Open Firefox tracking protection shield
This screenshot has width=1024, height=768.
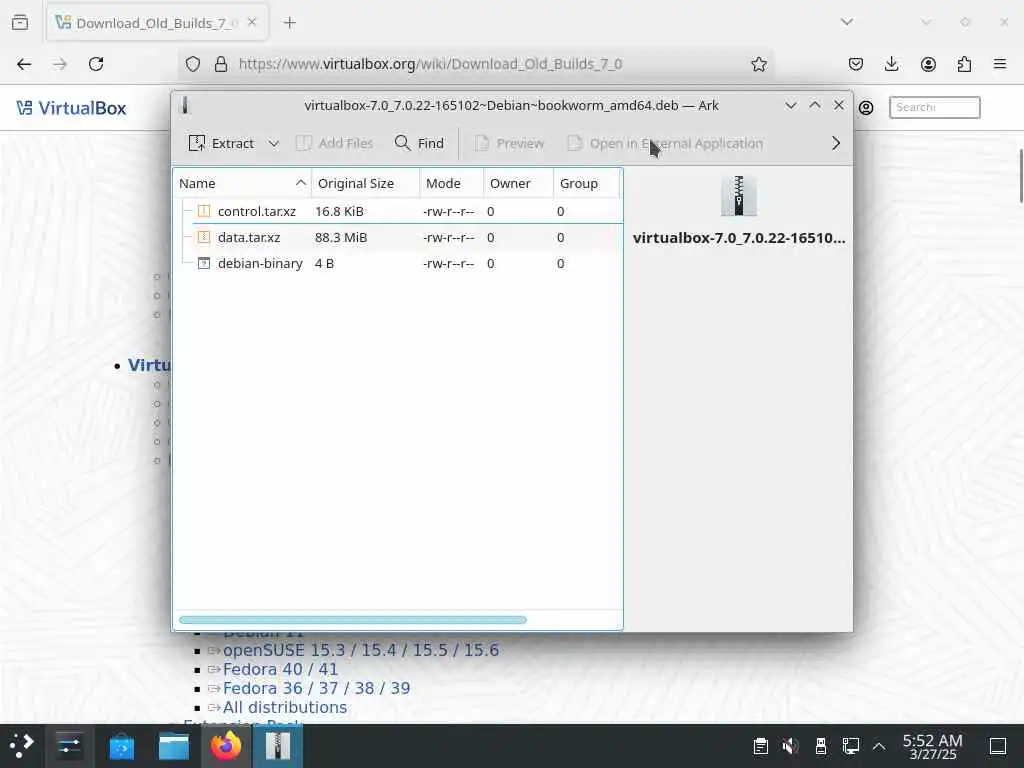193,64
